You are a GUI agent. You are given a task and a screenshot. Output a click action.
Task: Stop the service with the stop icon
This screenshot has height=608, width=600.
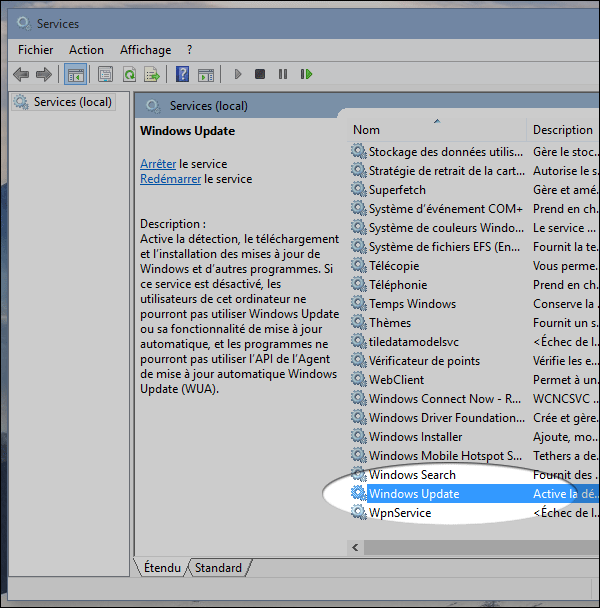(260, 74)
